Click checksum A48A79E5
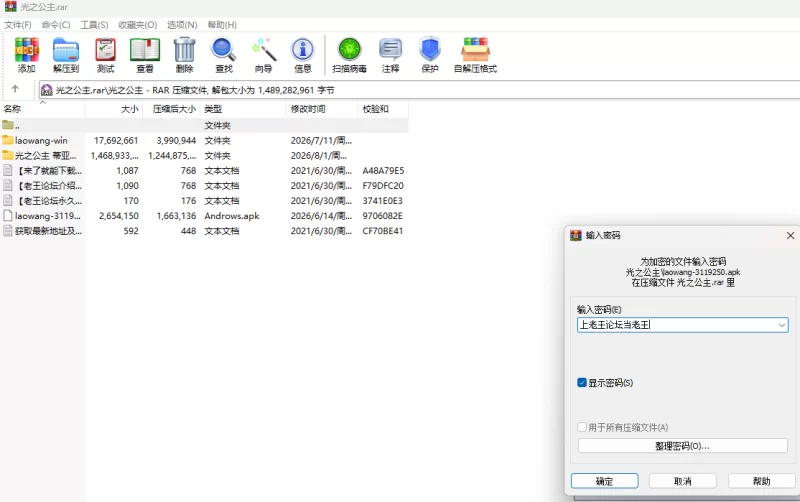This screenshot has width=800, height=502. click(x=383, y=170)
